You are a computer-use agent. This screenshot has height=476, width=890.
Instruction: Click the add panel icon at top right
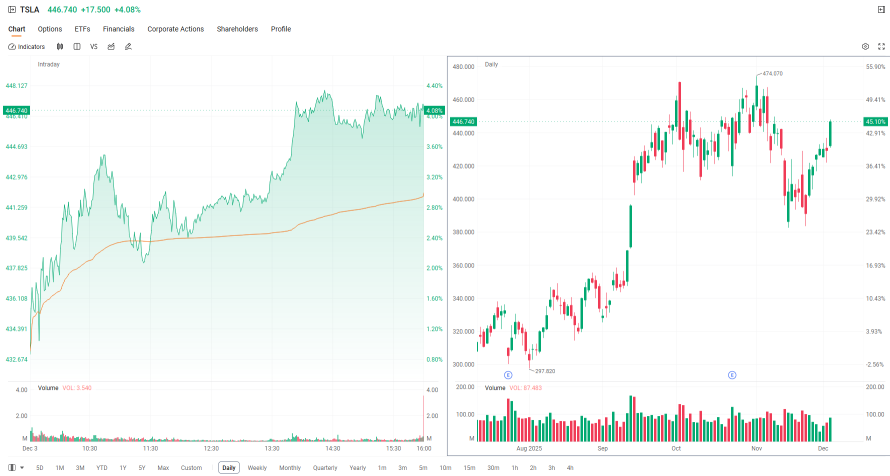[881, 10]
